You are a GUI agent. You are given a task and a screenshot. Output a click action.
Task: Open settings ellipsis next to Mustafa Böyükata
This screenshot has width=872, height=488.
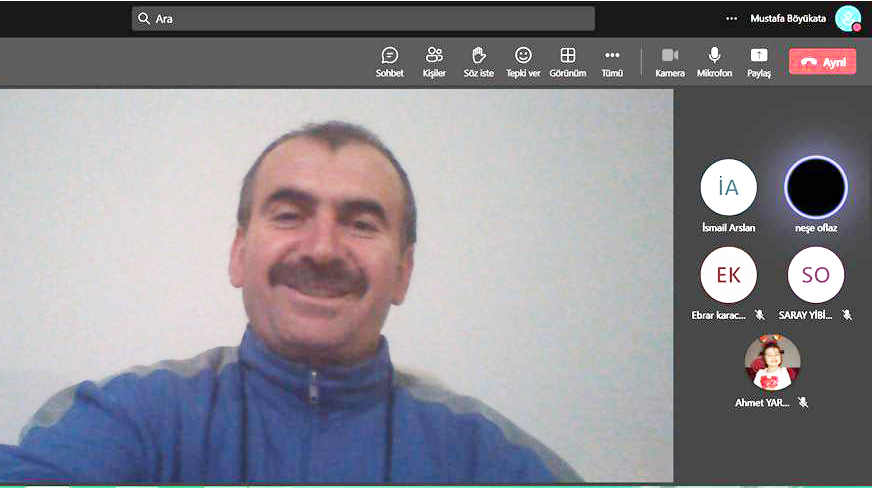click(x=731, y=18)
